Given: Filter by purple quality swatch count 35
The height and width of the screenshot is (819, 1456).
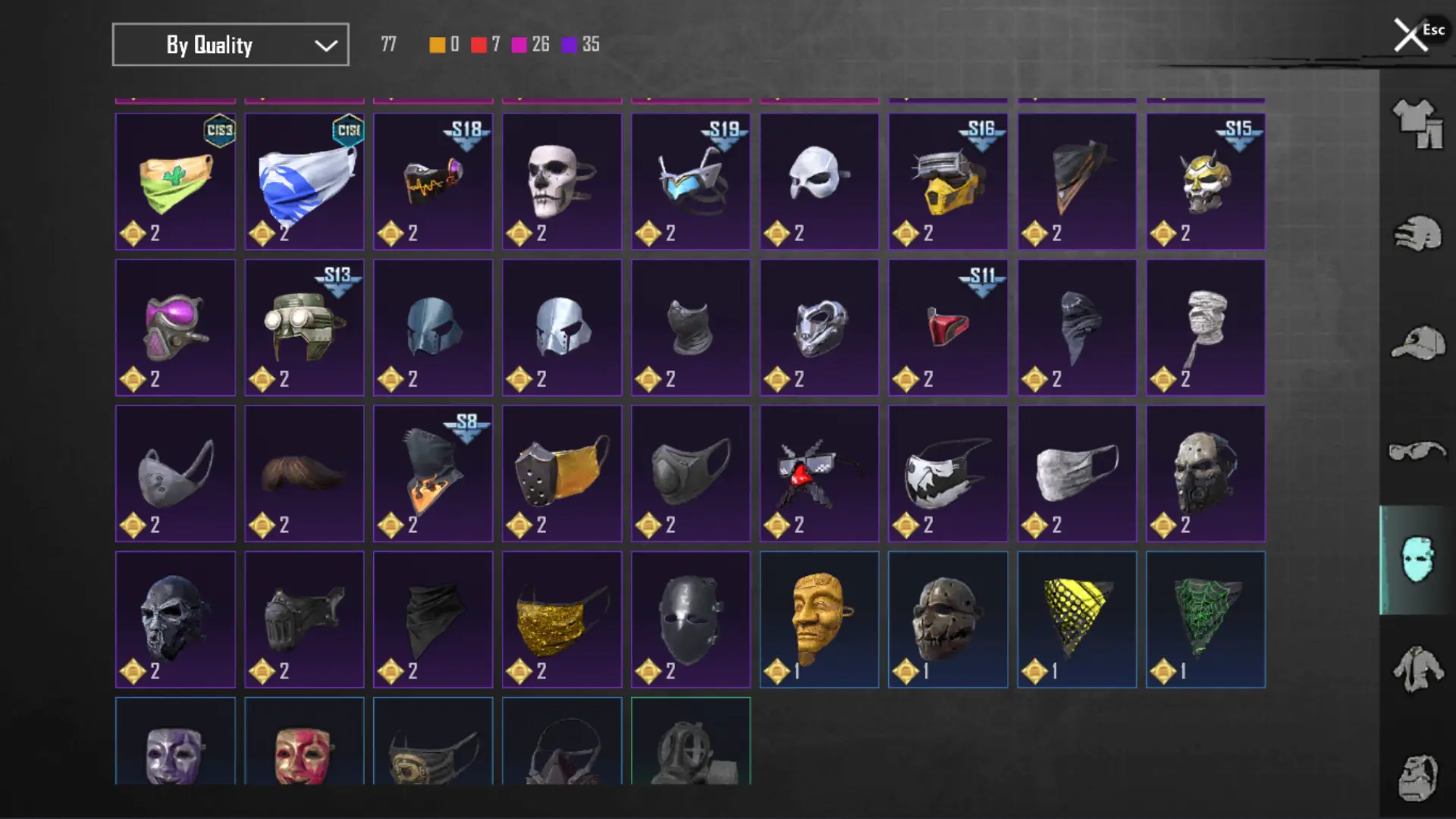Looking at the screenshot, I should coord(580,45).
